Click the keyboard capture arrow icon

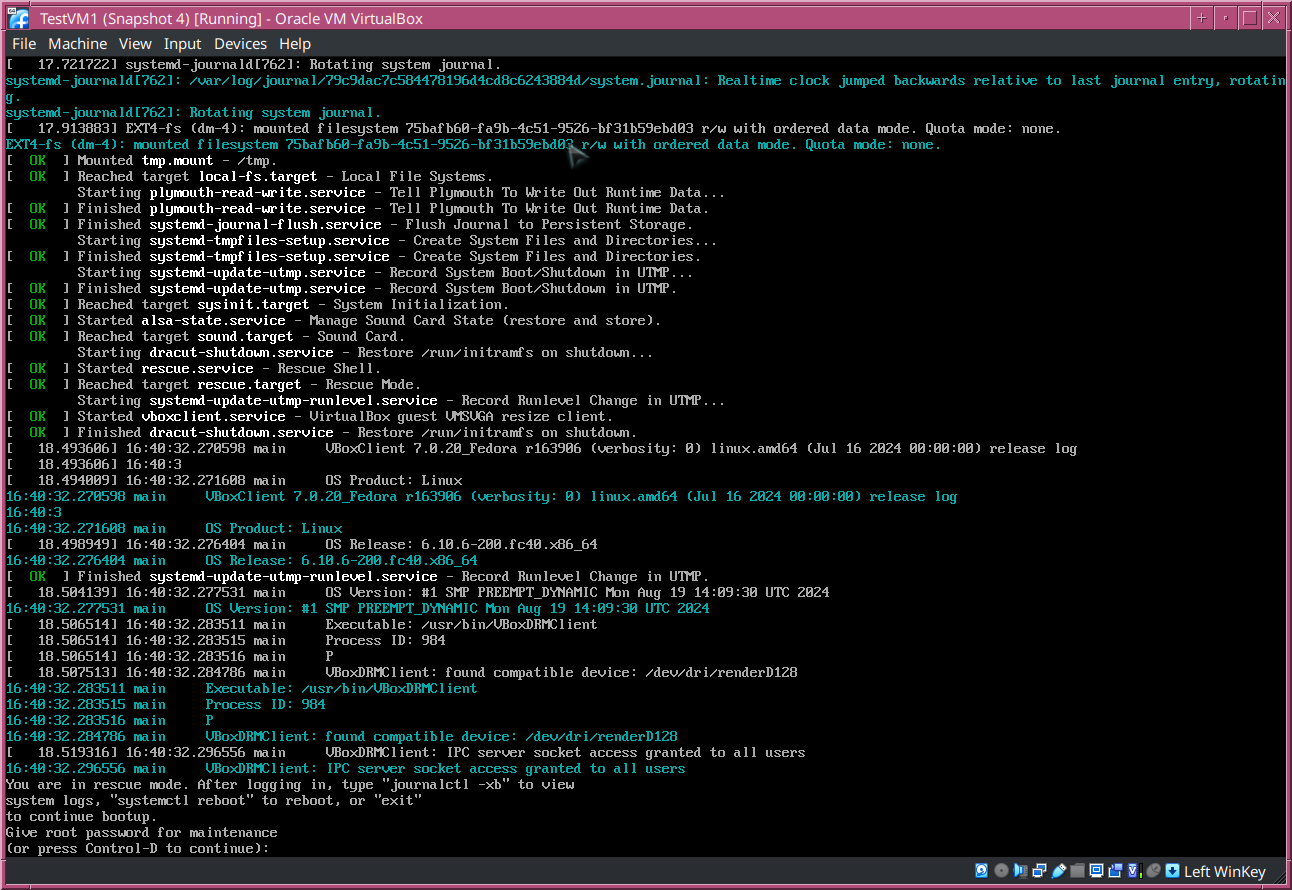click(x=1172, y=871)
